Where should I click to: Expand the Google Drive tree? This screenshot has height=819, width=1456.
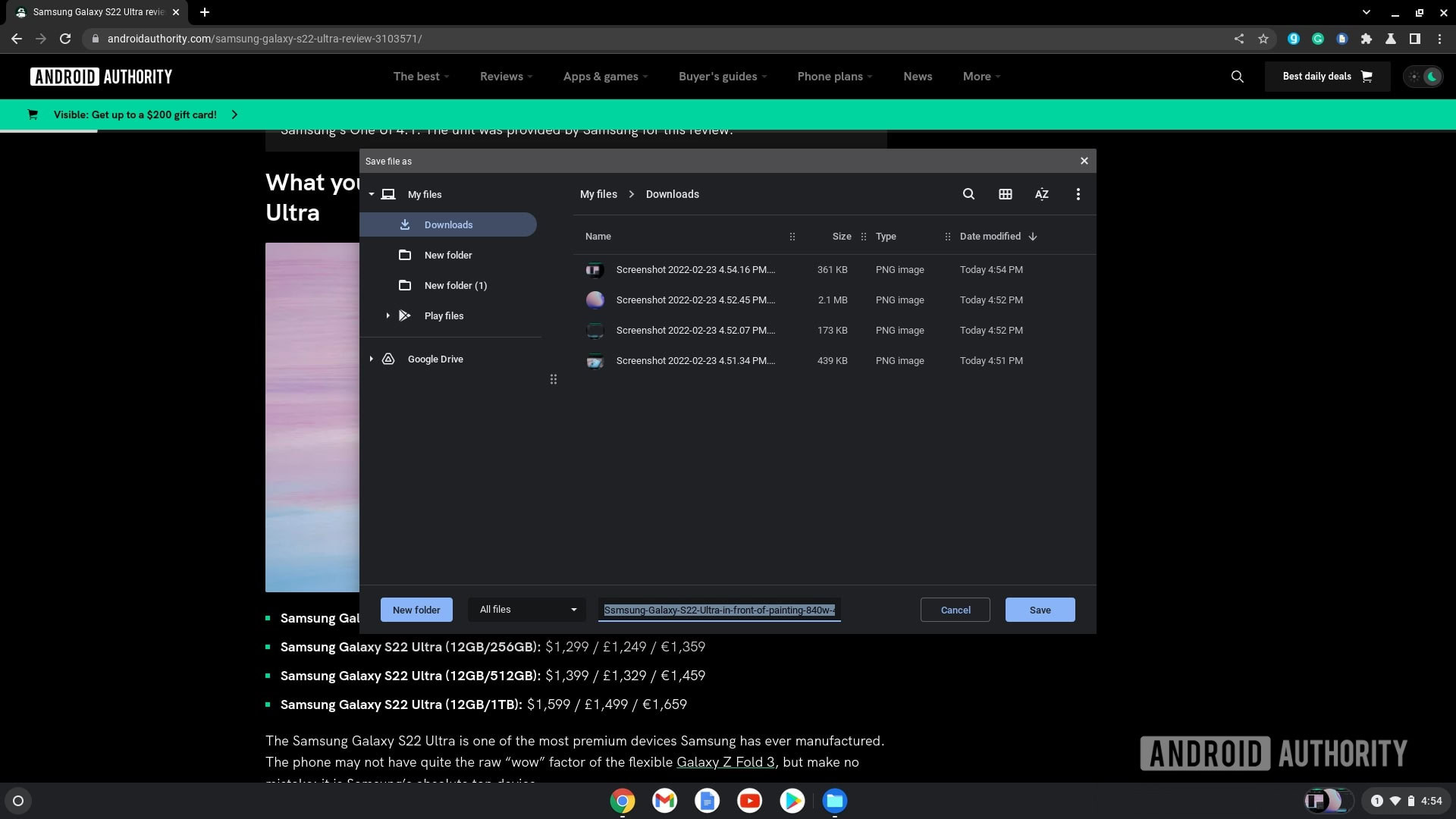click(372, 359)
